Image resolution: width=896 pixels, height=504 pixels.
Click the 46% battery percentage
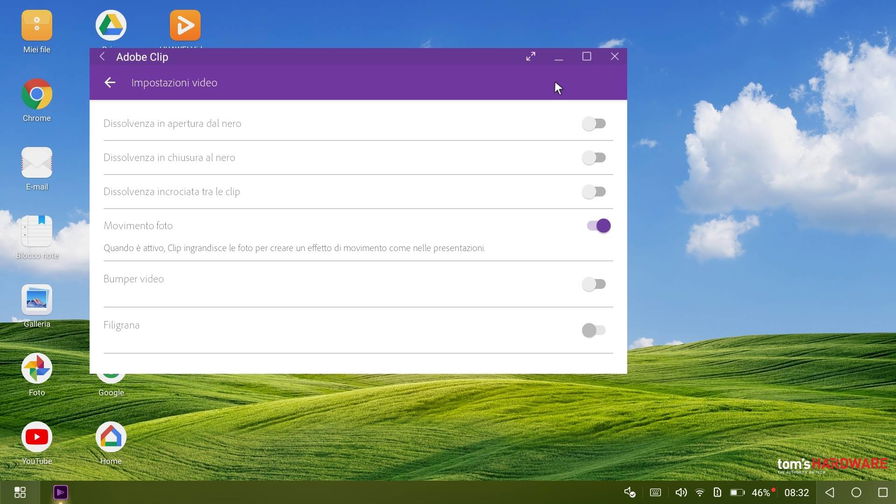coord(761,493)
